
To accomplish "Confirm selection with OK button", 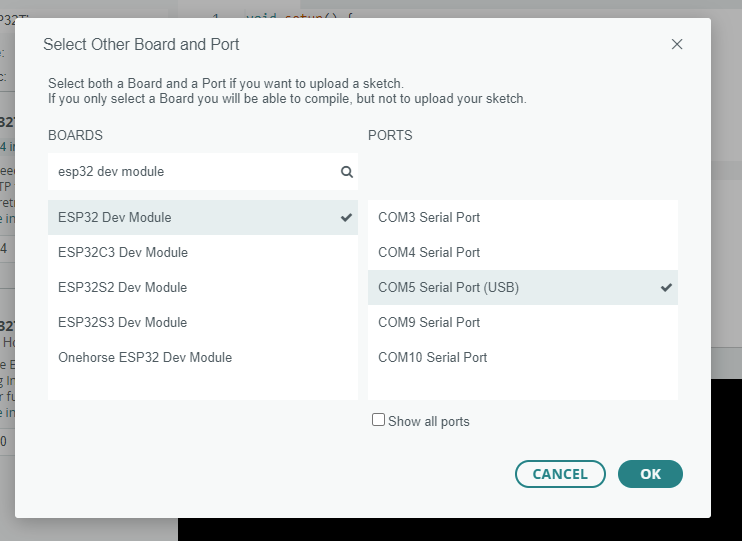I will [650, 474].
